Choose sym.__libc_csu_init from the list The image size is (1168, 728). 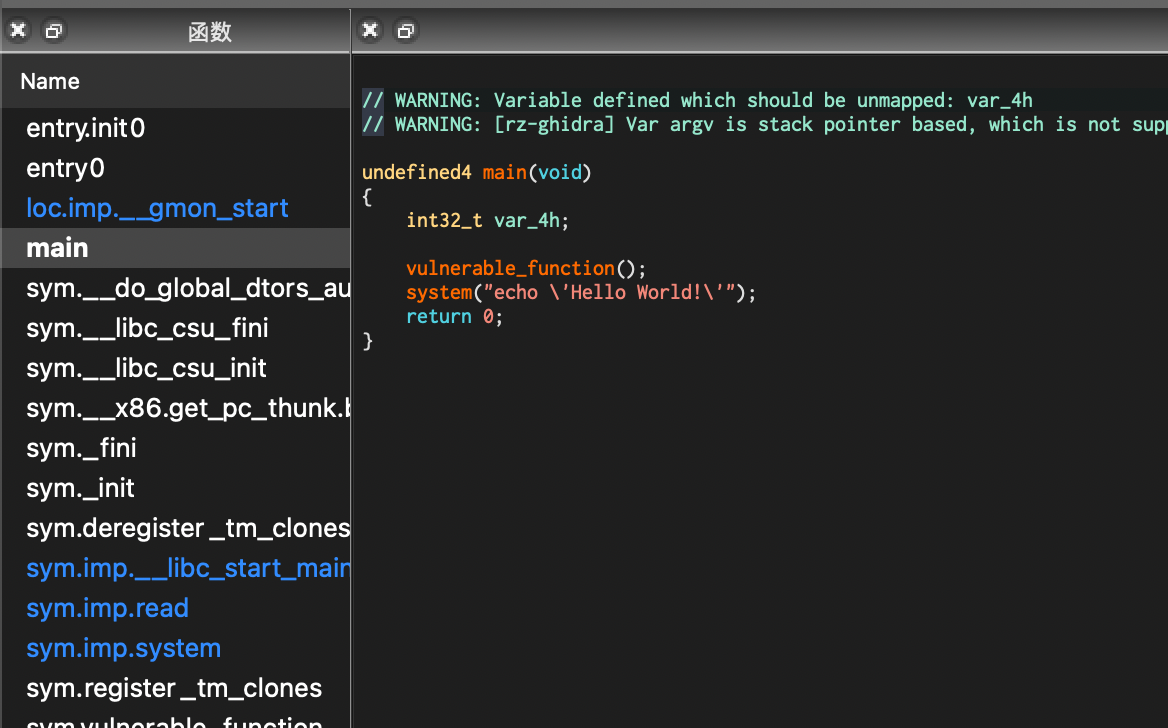click(146, 368)
